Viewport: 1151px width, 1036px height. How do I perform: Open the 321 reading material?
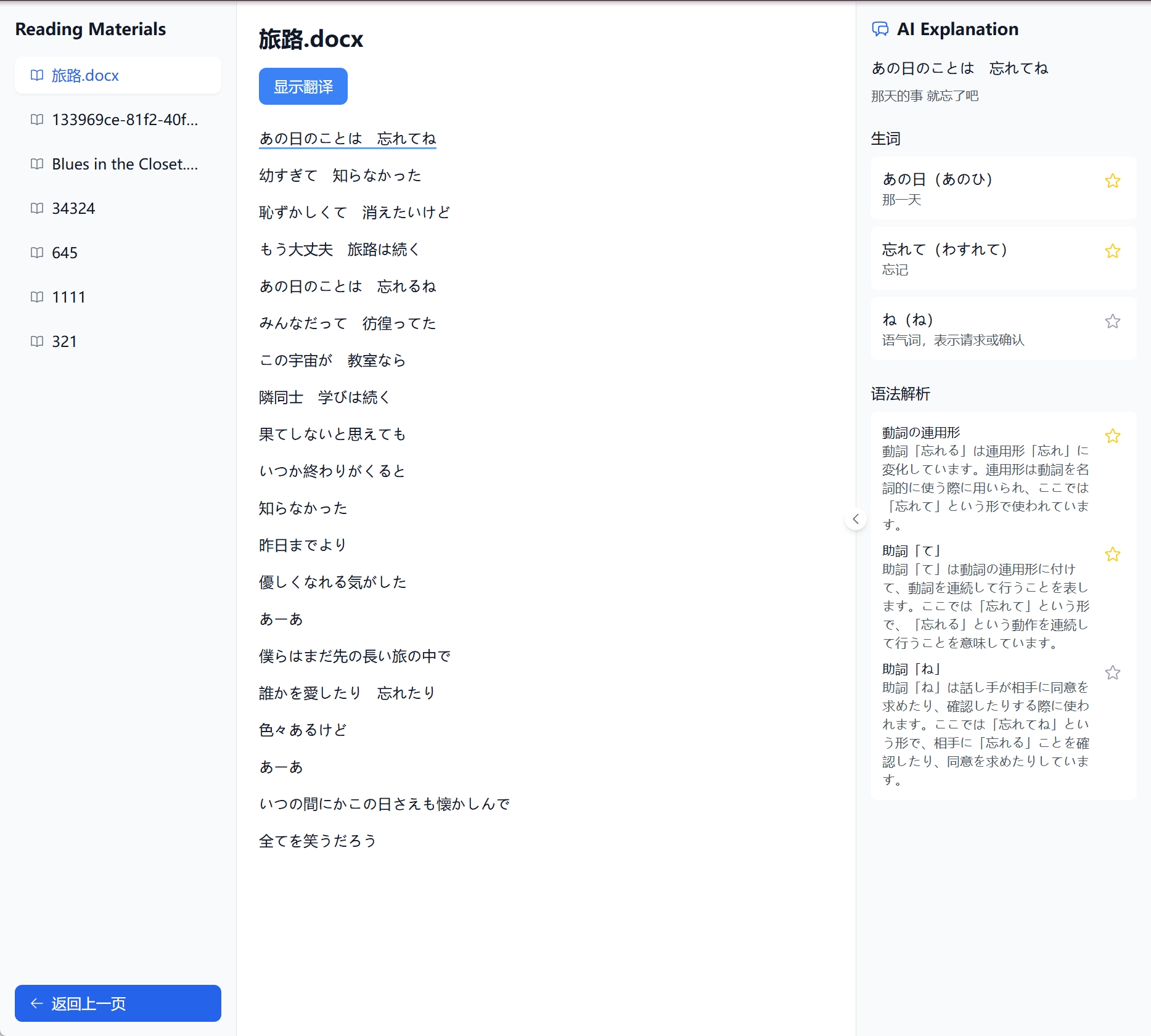pos(118,342)
